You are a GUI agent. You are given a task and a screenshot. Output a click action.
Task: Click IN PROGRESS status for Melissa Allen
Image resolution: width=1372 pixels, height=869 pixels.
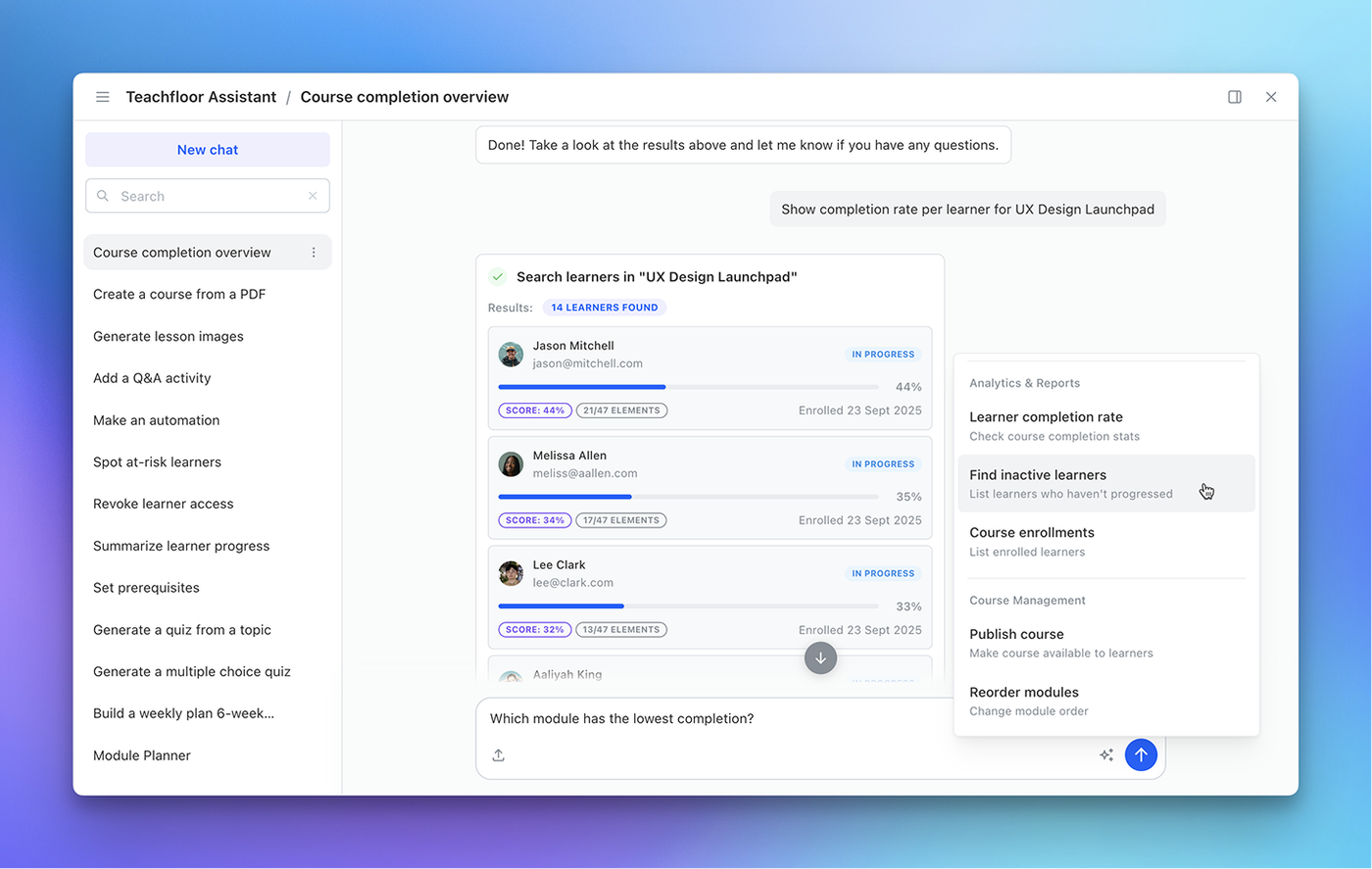point(883,464)
